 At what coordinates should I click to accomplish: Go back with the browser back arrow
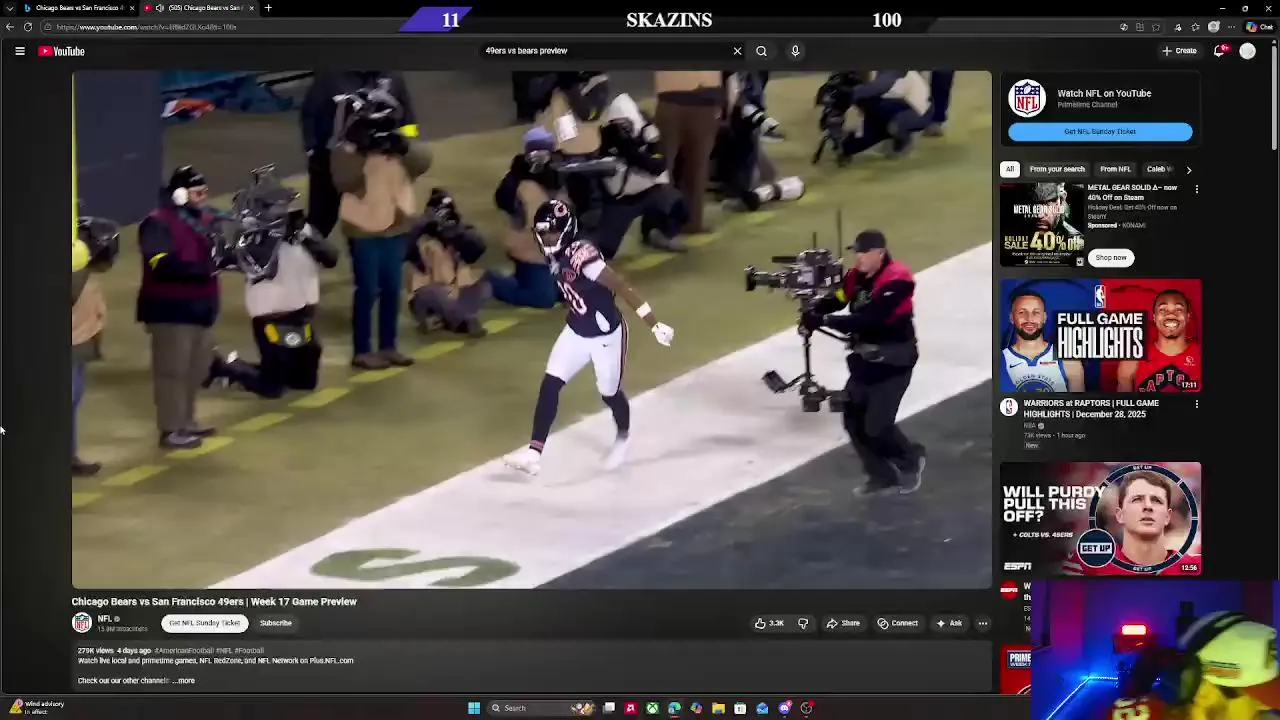pyautogui.click(x=10, y=27)
